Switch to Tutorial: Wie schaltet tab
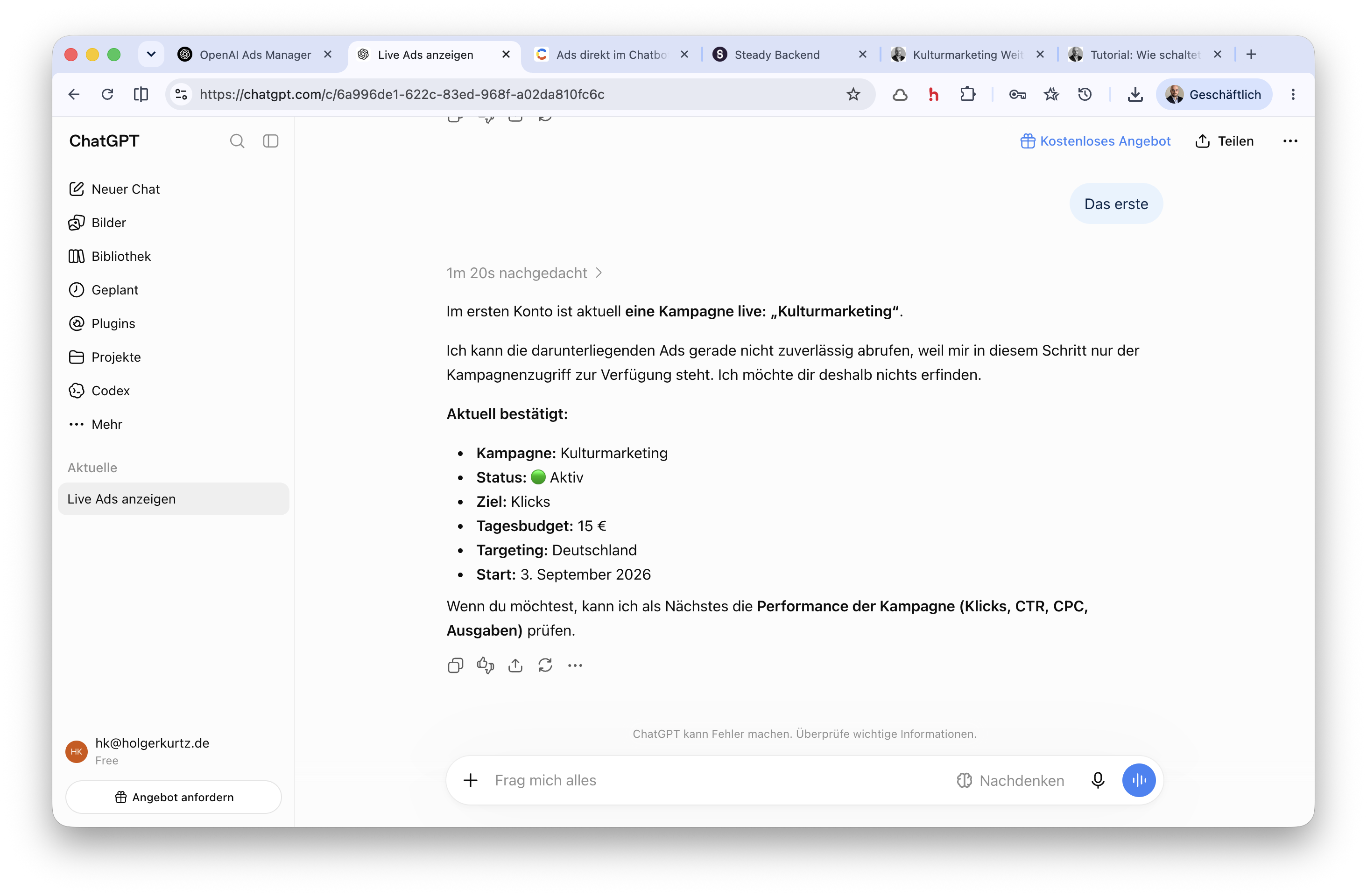The width and height of the screenshot is (1367, 896). click(x=1145, y=55)
